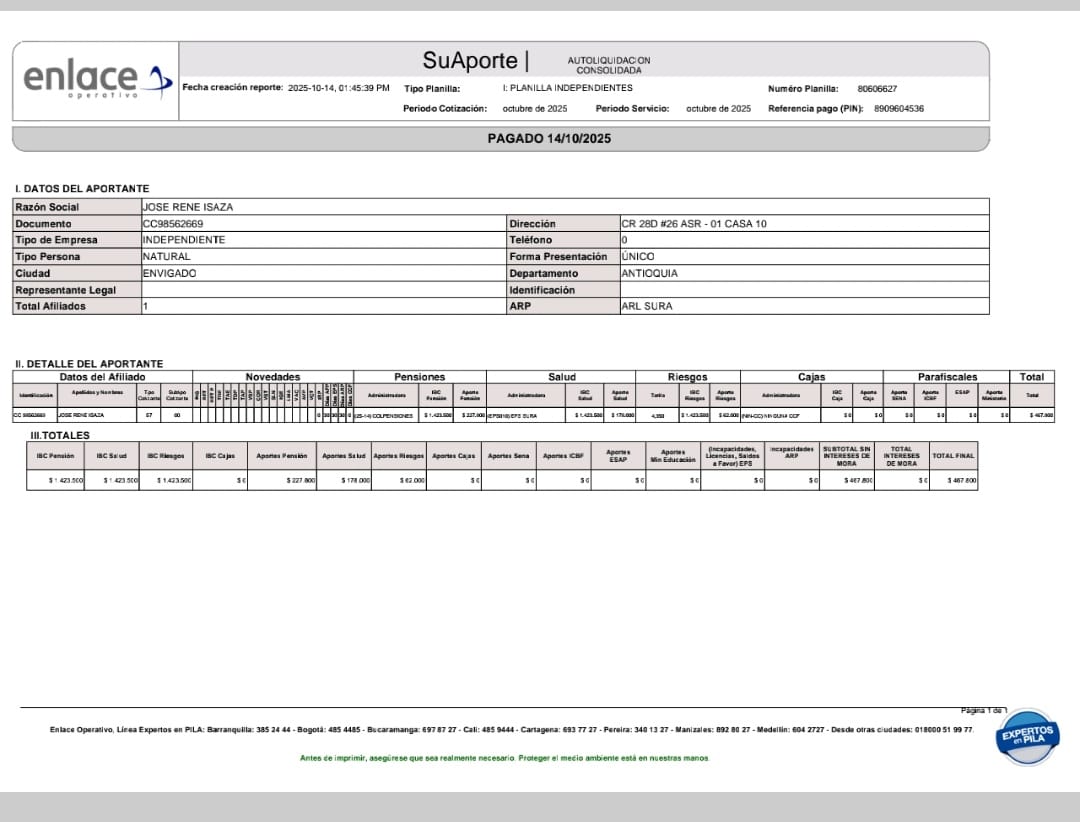Screen dimensions: 1080x822
Task: Select the Referencia pago PIN 8909604536
Action: (898, 108)
